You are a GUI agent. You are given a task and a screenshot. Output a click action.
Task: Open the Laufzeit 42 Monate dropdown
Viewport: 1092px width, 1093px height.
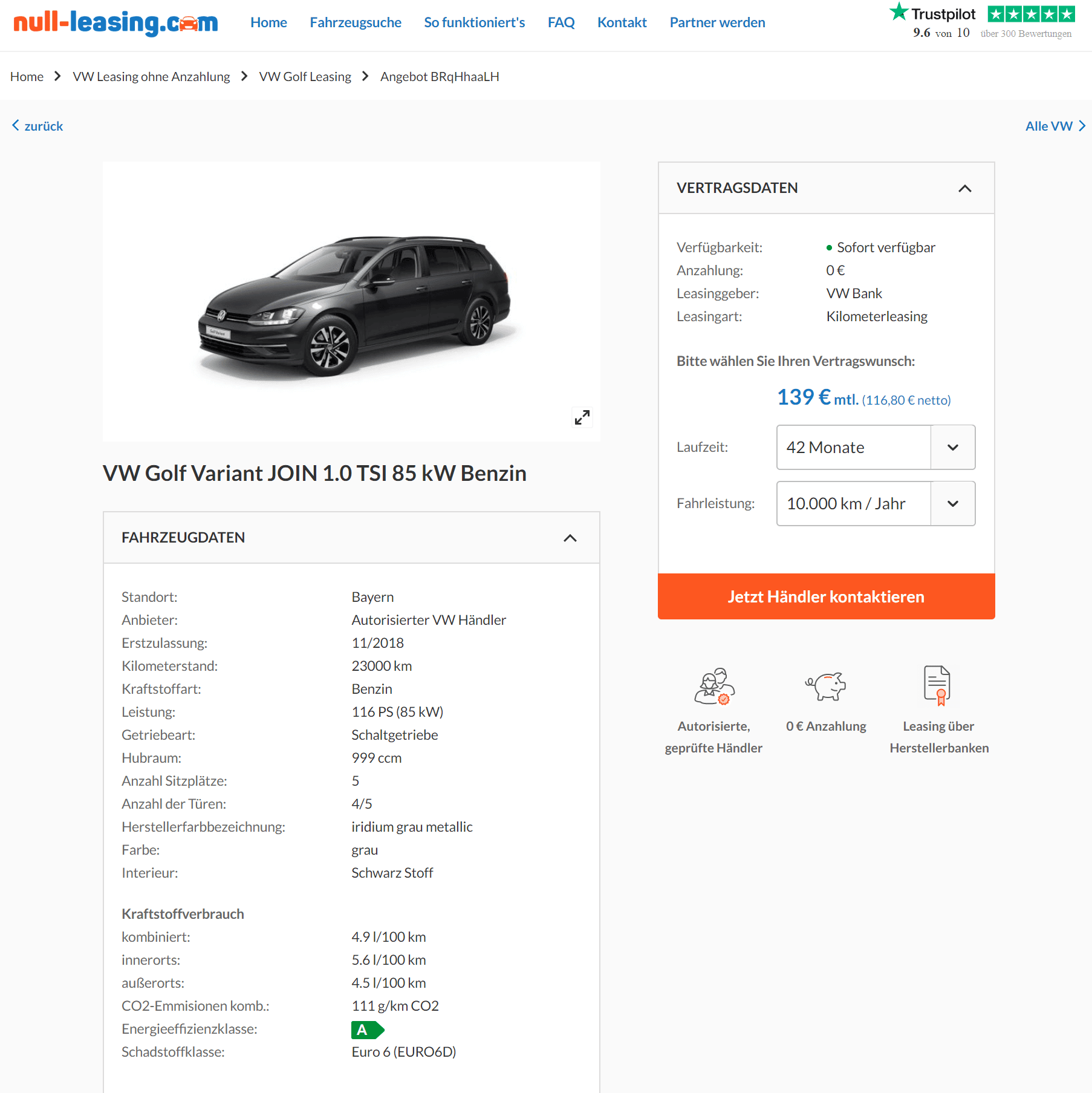[876, 448]
